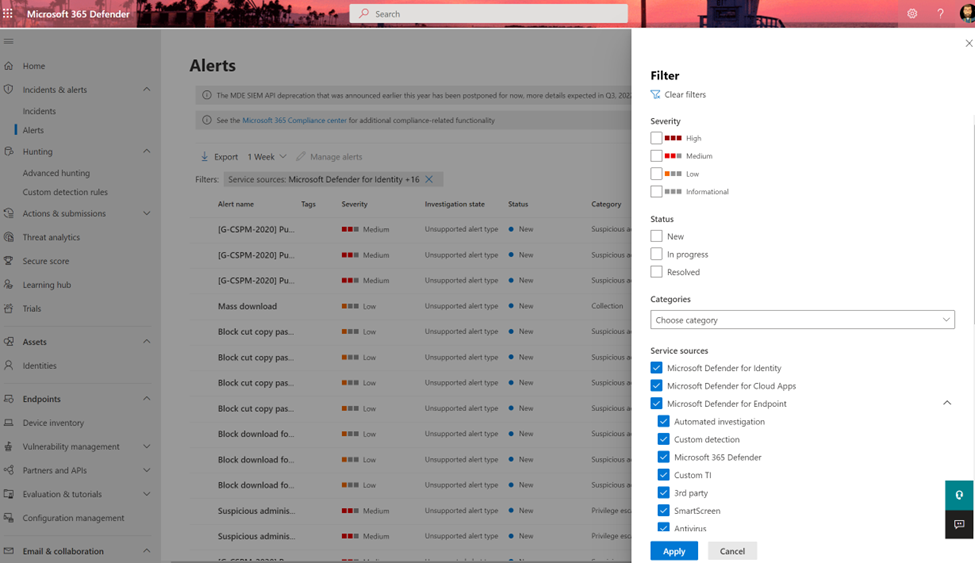The image size is (975, 563).
Task: Open Microsoft 365 Compliance center link
Action: click(x=294, y=120)
